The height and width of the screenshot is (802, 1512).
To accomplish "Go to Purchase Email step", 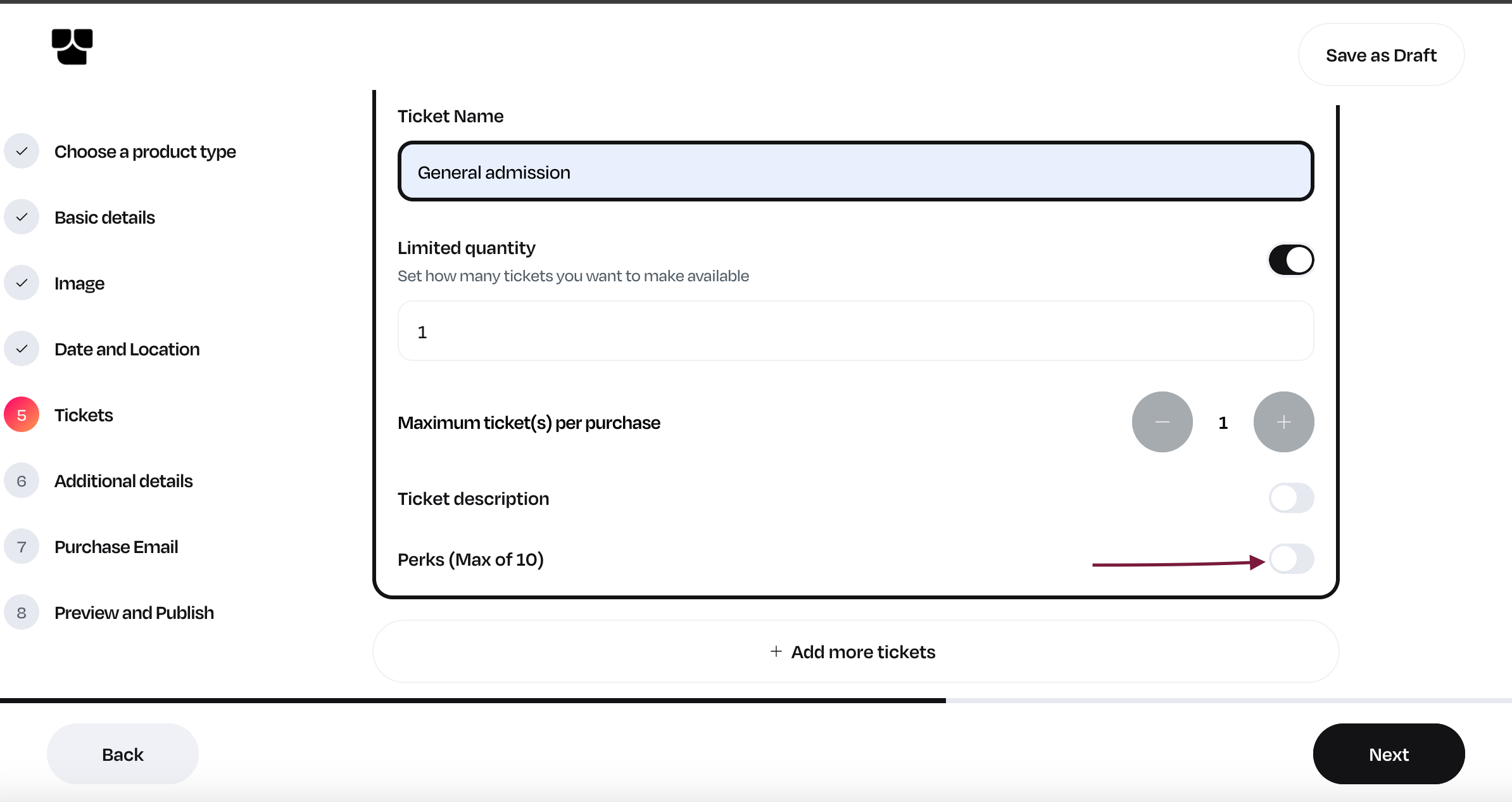I will tap(116, 547).
